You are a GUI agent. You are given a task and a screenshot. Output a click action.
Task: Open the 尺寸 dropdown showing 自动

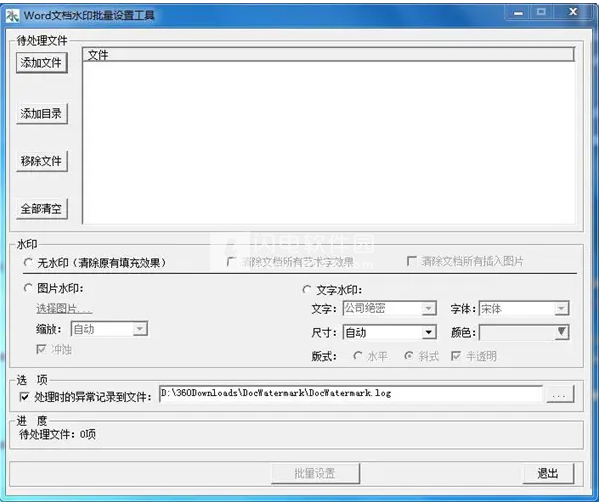click(x=390, y=332)
